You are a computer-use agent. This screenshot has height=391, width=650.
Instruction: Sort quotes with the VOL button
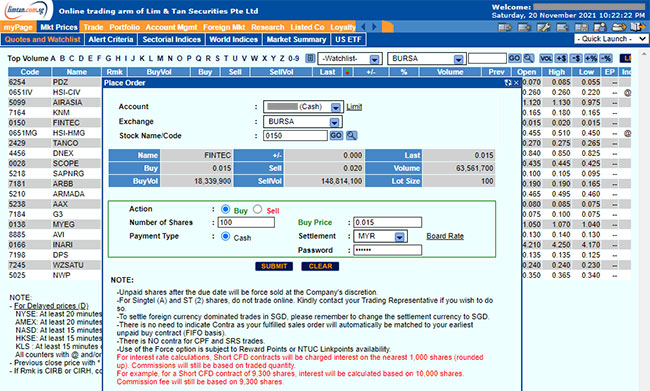click(x=546, y=58)
